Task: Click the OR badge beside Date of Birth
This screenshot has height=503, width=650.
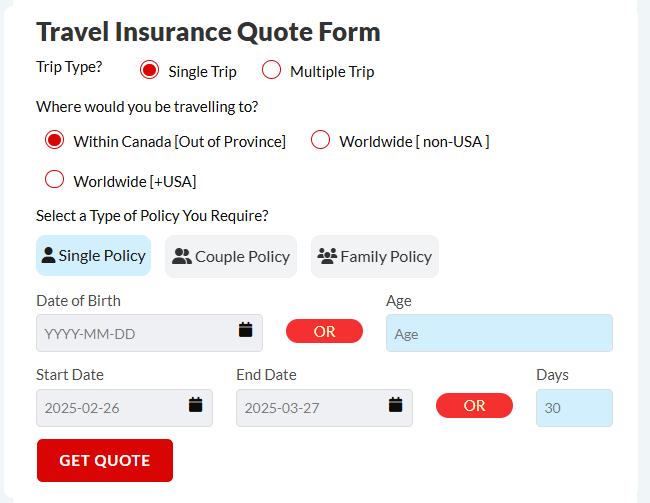Action: coord(324,331)
